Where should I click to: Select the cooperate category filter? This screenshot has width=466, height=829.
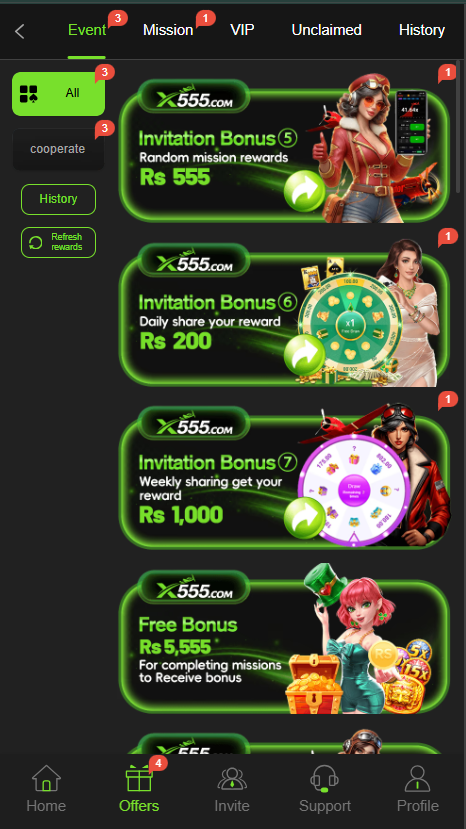pyautogui.click(x=58, y=149)
